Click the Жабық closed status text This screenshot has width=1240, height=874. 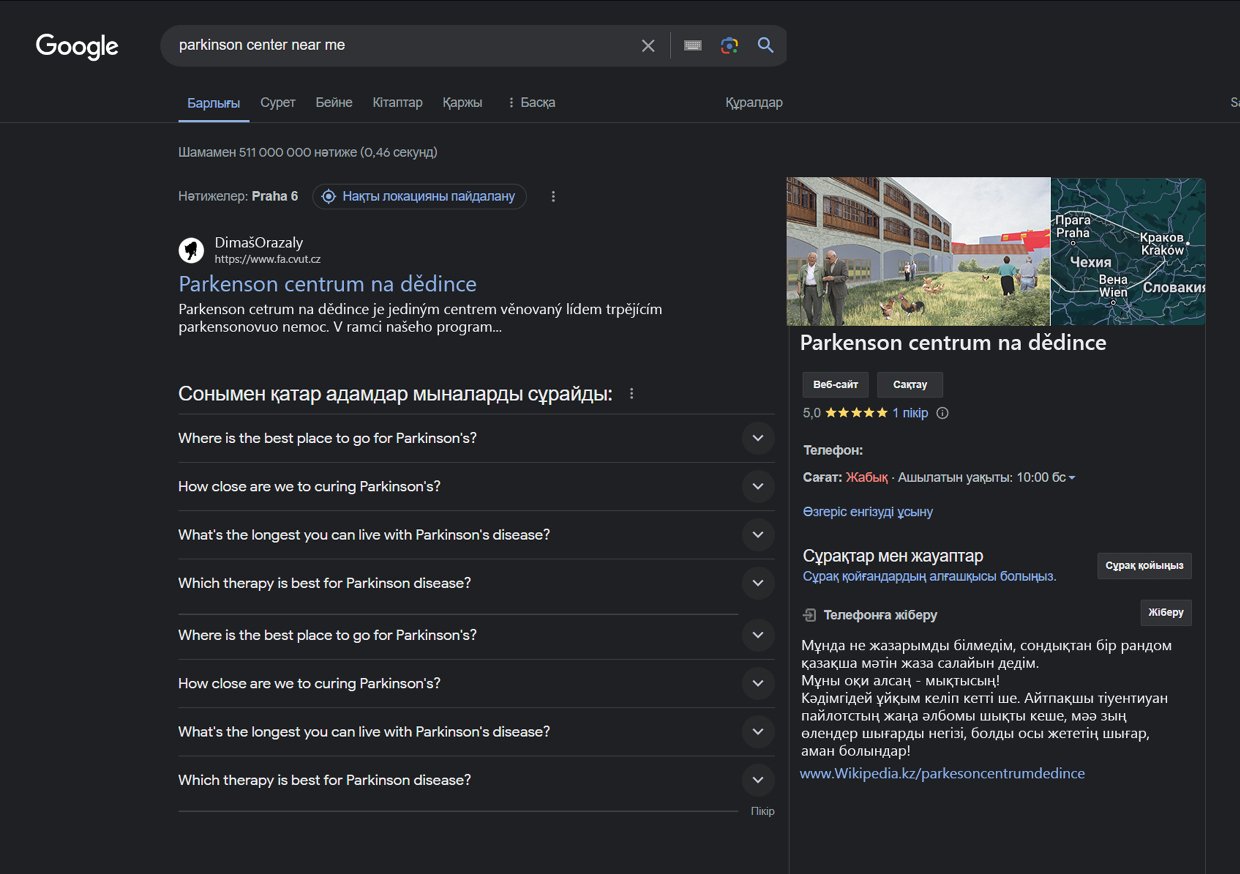(867, 478)
